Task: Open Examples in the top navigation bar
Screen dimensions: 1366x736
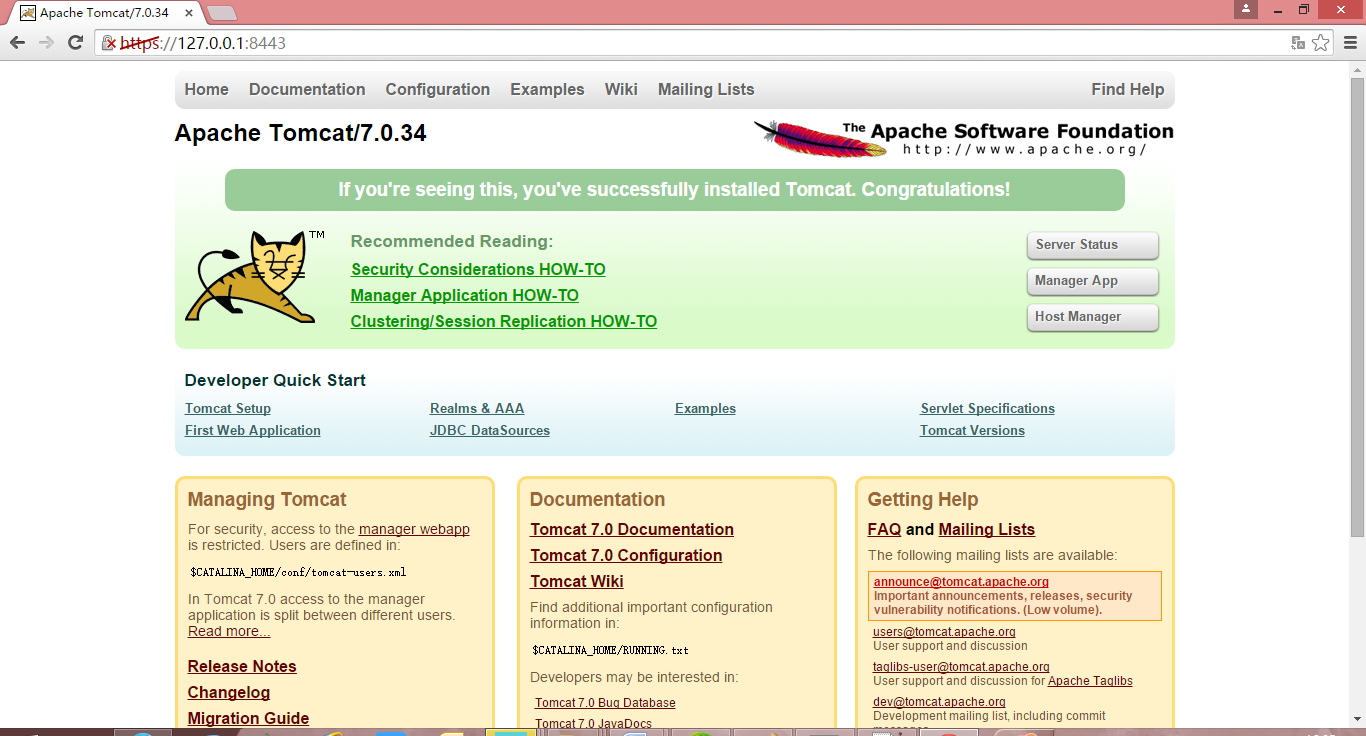Action: tap(547, 89)
